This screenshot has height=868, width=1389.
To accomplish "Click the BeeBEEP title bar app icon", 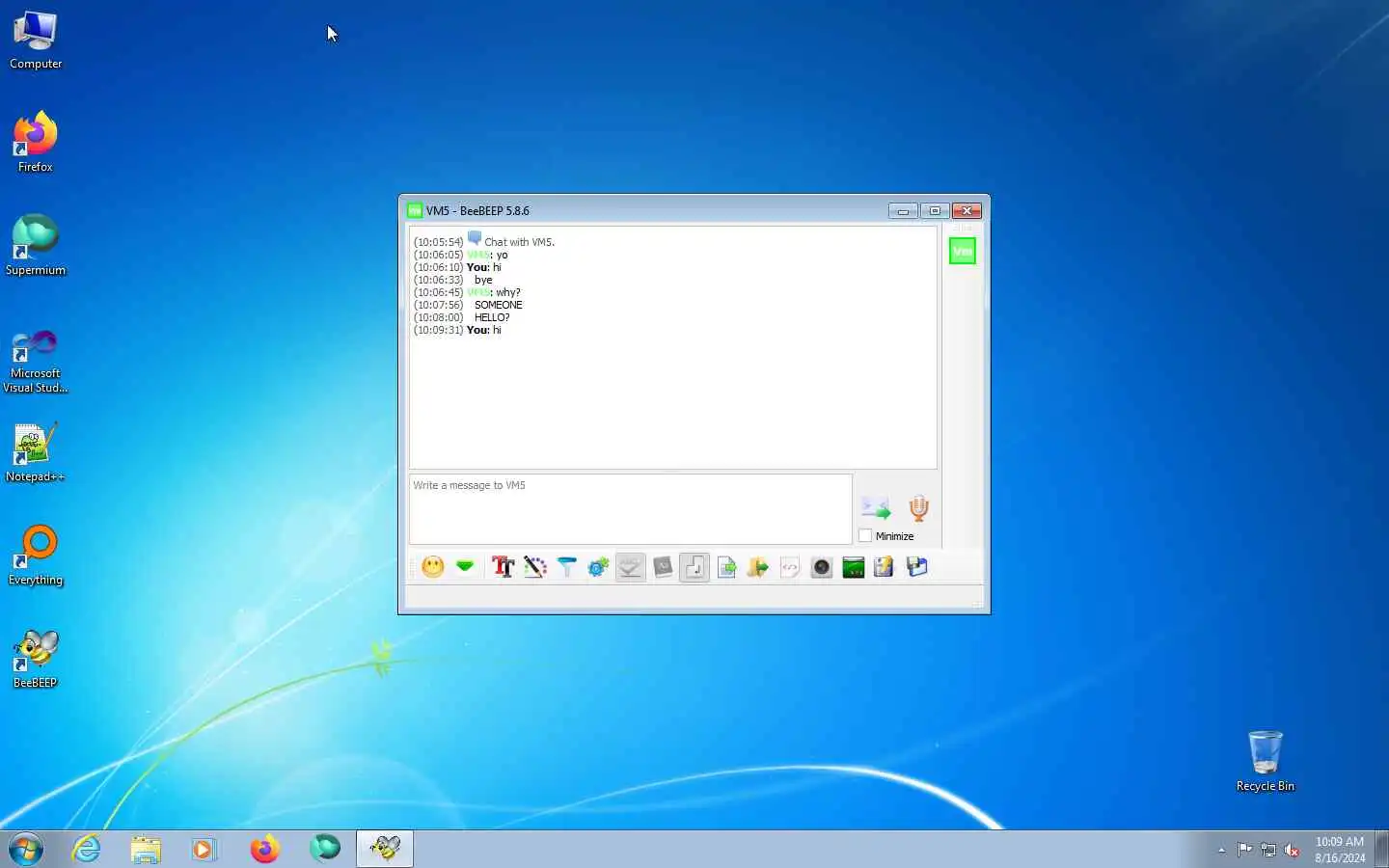I will coord(415,210).
